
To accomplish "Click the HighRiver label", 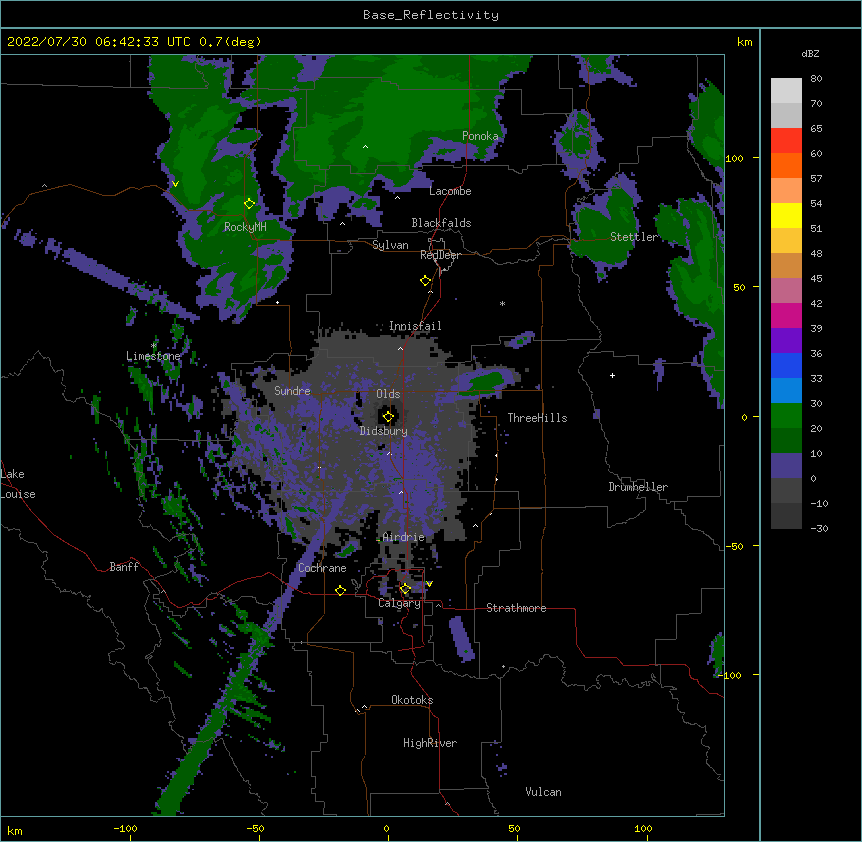I will pyautogui.click(x=430, y=743).
